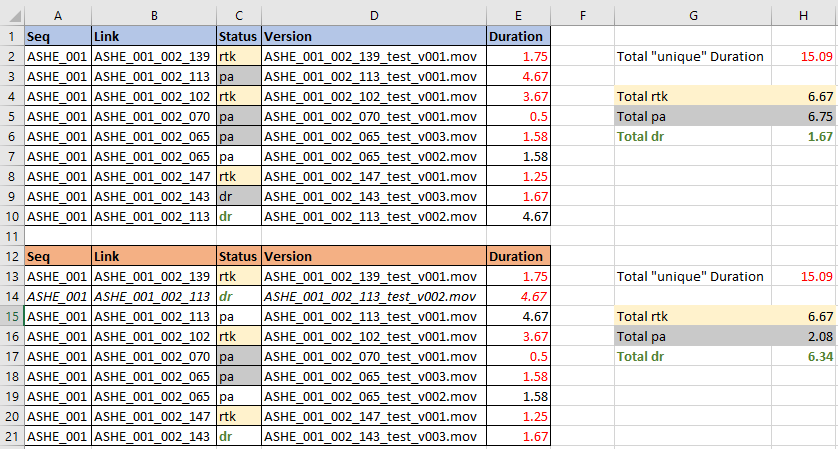This screenshot has width=838, height=449.
Task: Select Total pa value 2.08
Action: [803, 336]
